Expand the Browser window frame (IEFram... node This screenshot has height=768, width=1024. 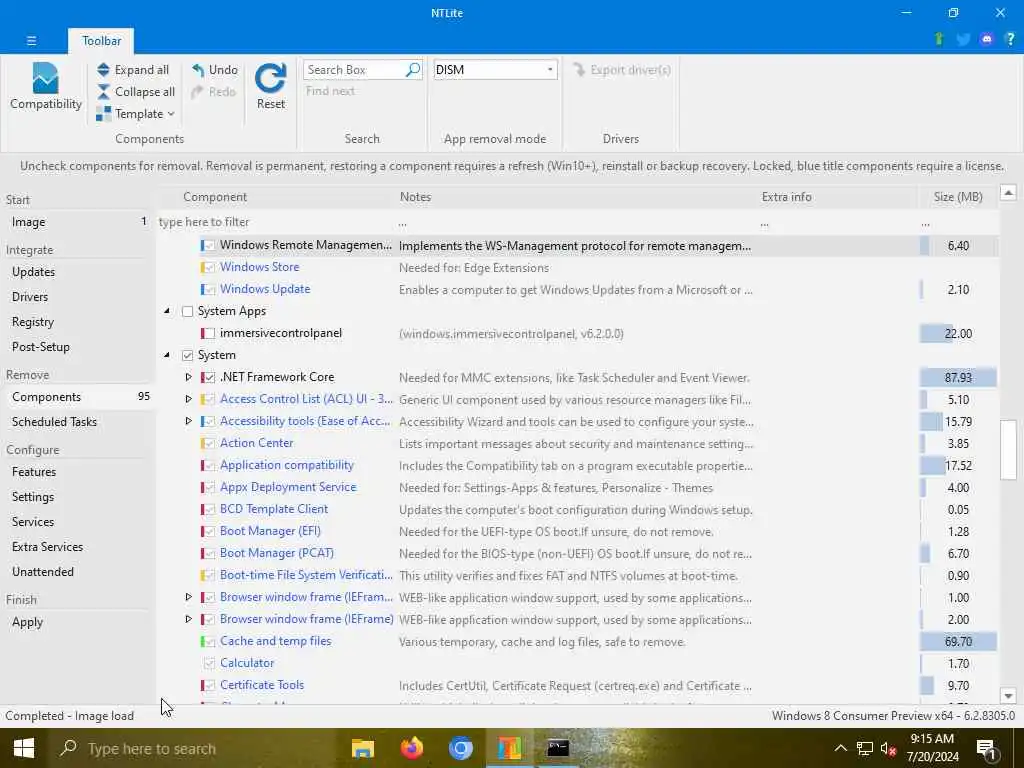(x=189, y=597)
